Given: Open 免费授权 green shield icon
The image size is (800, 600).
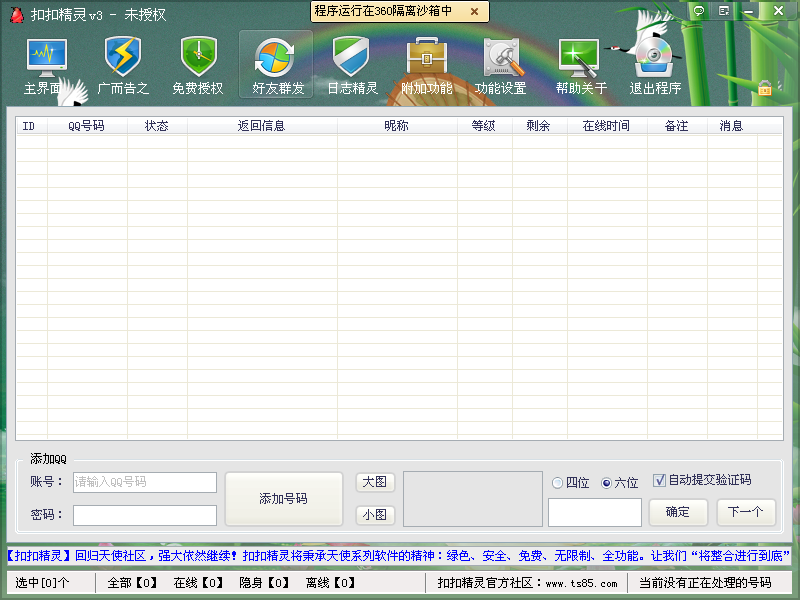Looking at the screenshot, I should click(x=198, y=65).
